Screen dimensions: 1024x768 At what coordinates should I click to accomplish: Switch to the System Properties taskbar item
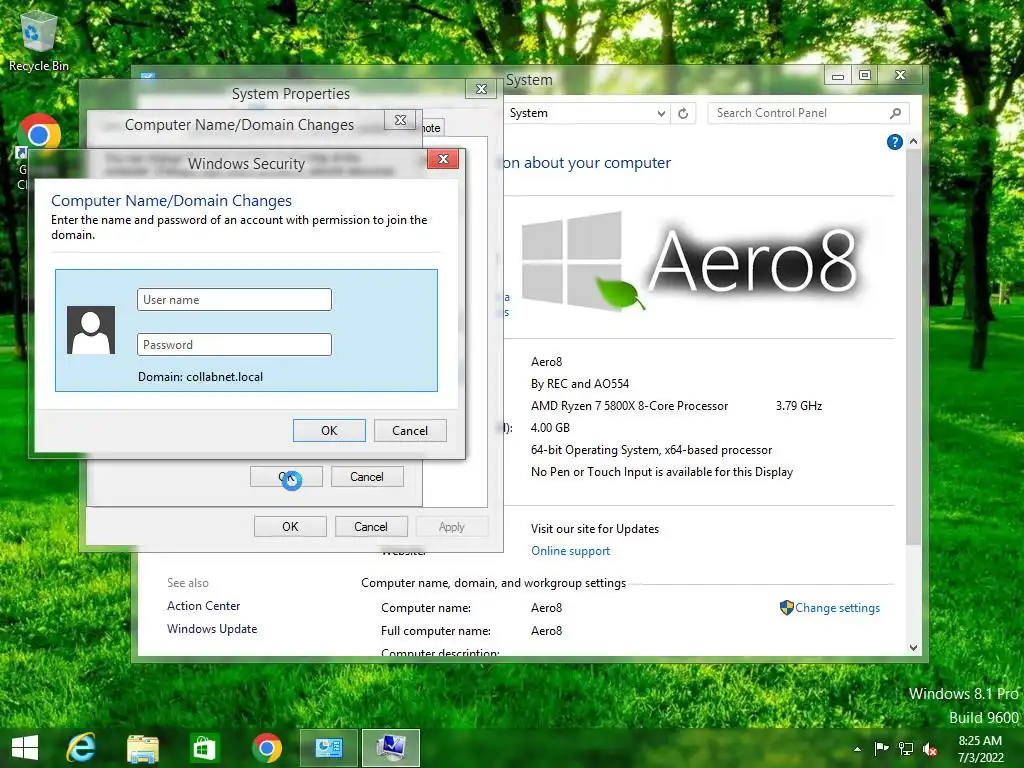coord(391,748)
